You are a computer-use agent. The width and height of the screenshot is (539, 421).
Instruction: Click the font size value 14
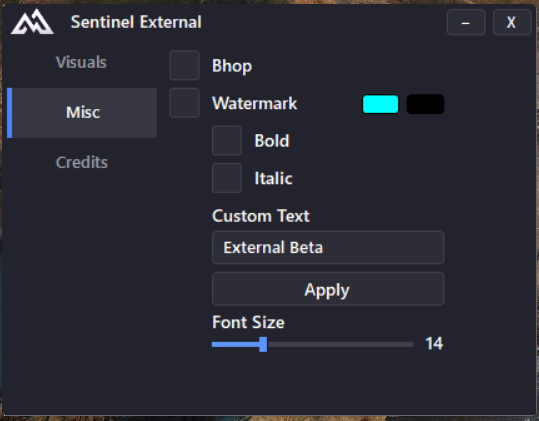[x=434, y=344]
